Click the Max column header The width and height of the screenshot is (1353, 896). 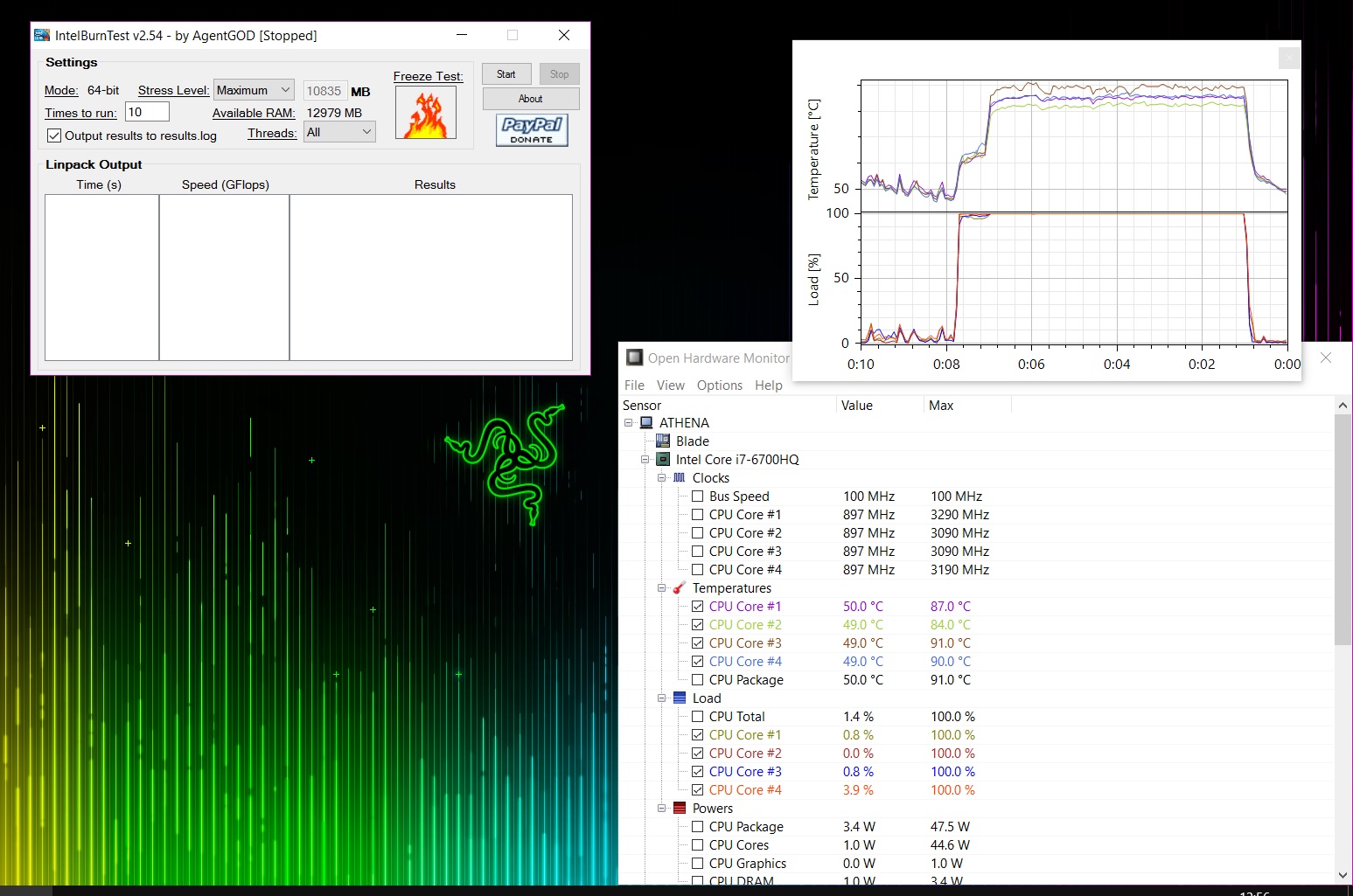(968, 406)
